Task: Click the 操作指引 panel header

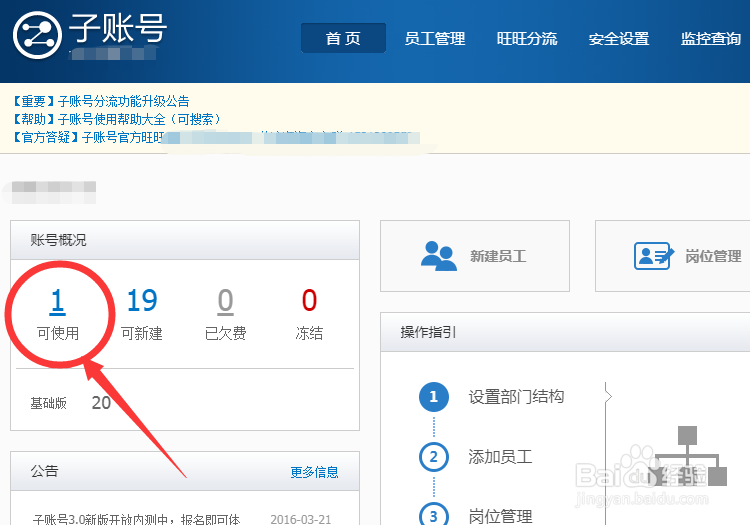Action: [x=565, y=332]
